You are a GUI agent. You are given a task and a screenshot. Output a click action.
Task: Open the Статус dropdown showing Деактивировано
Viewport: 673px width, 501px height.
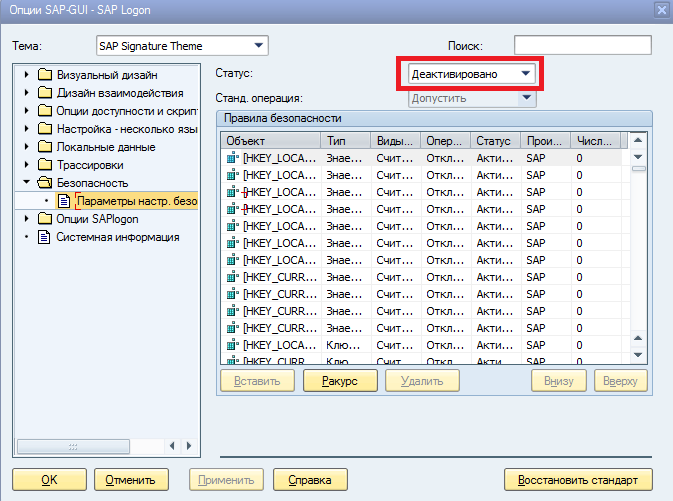[x=526, y=74]
